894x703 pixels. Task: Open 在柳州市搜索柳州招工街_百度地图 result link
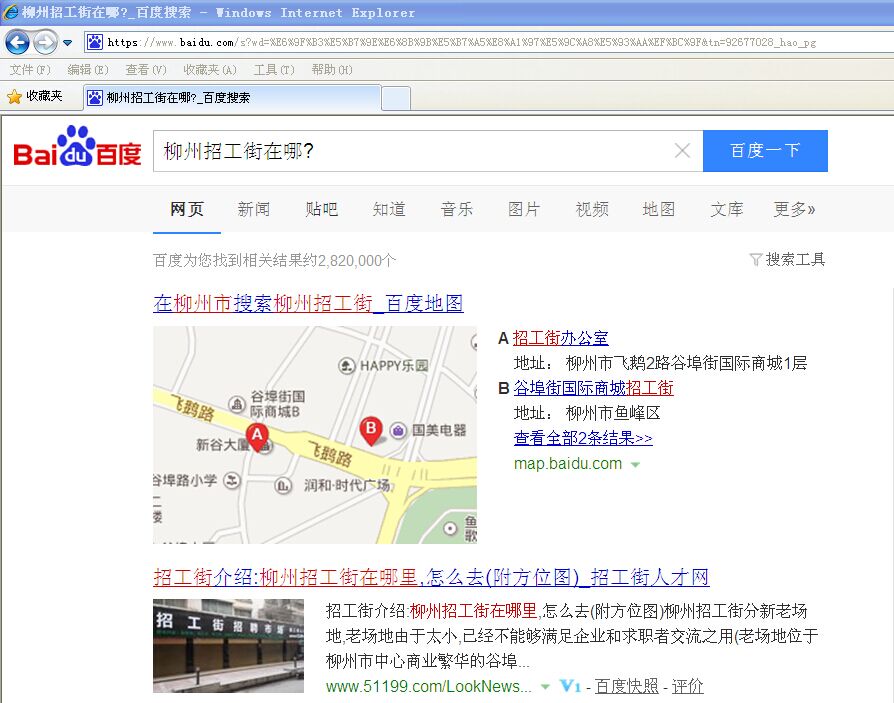tap(308, 303)
